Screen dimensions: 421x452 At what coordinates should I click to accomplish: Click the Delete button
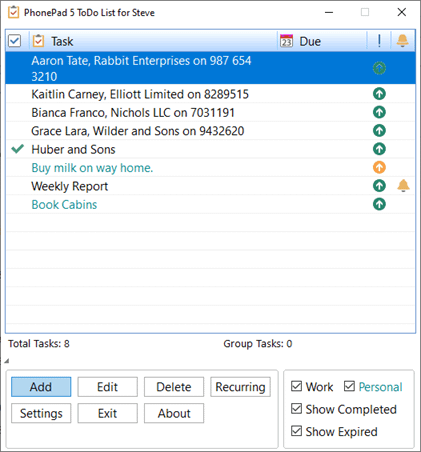point(174,387)
